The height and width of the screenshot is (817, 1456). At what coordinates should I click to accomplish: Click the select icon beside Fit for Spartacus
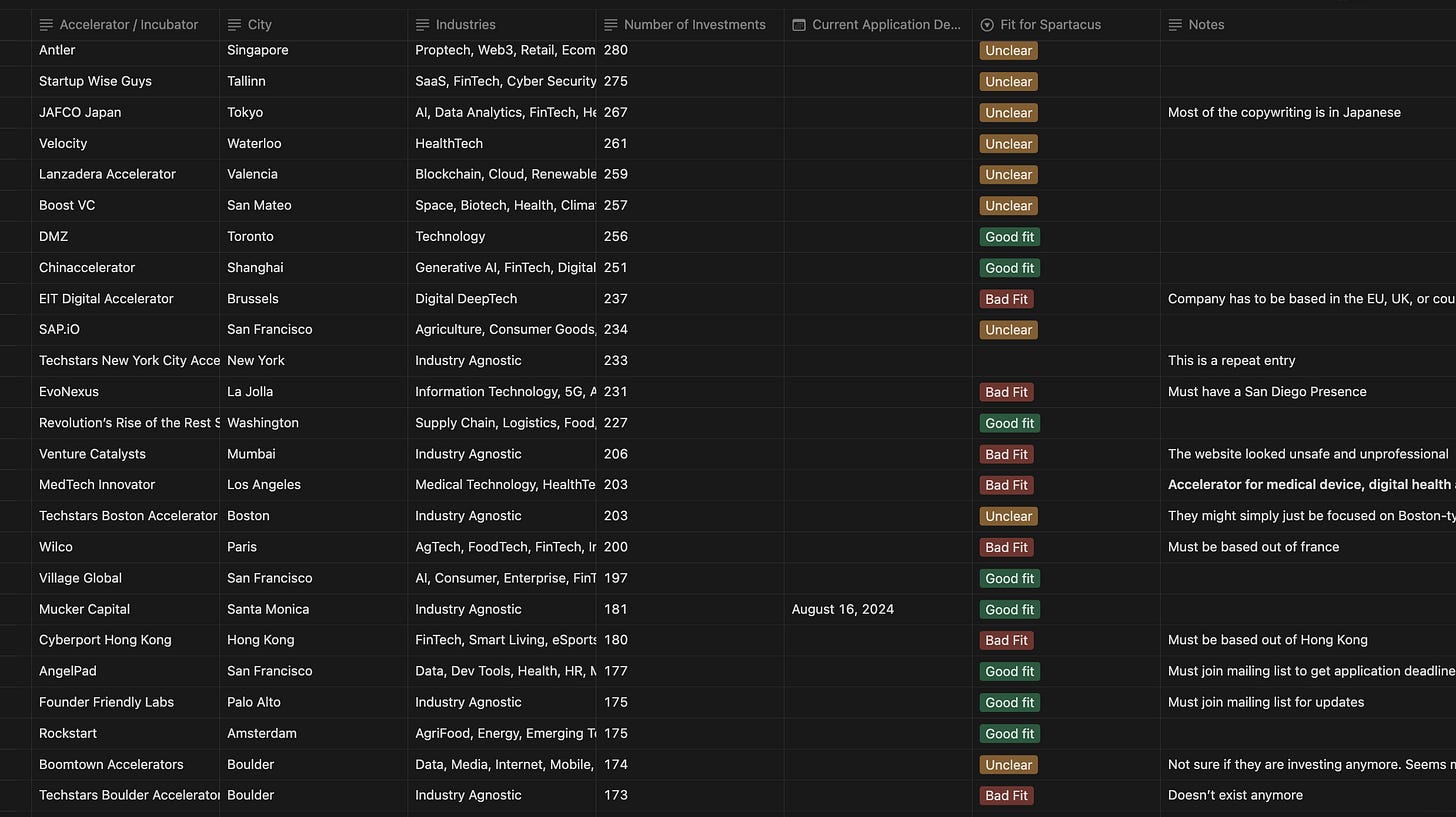(x=987, y=25)
